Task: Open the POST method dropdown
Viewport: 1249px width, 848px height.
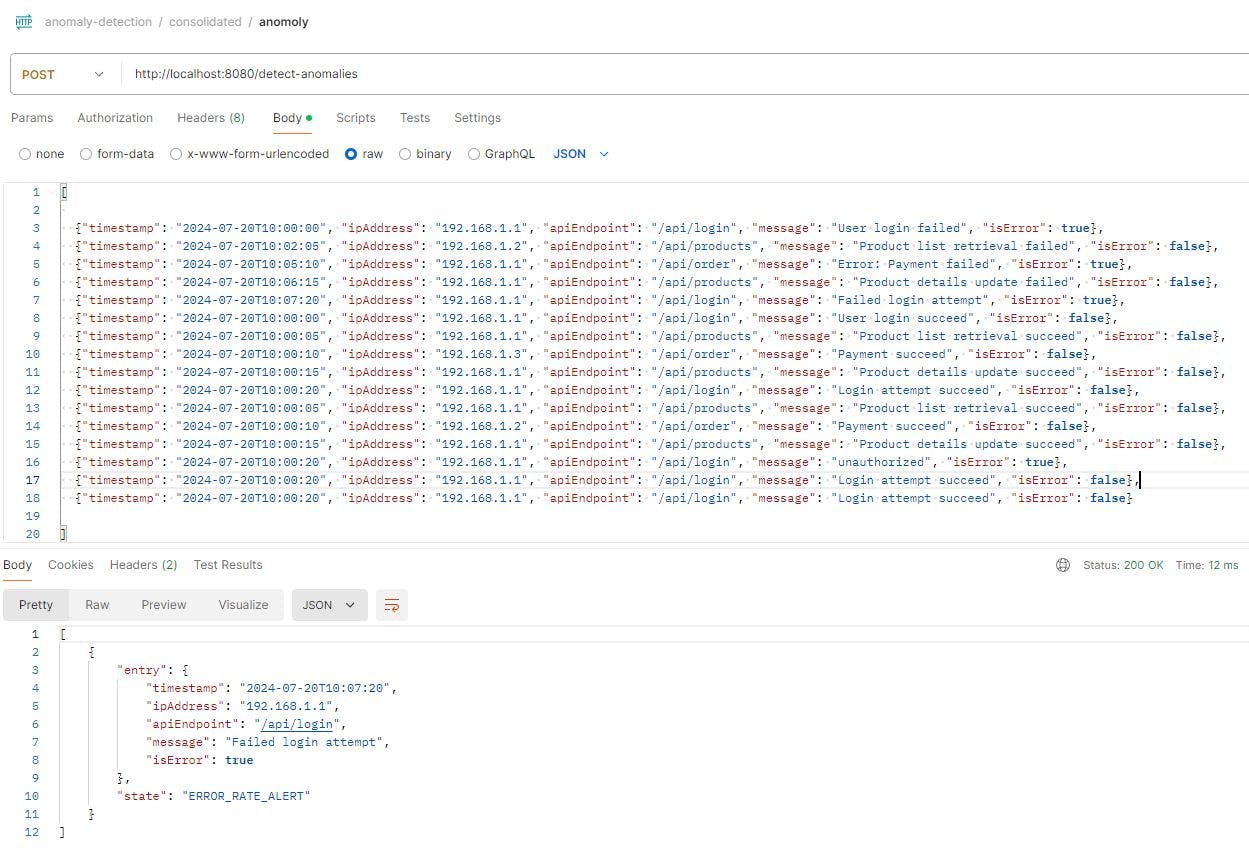Action: pyautogui.click(x=62, y=73)
